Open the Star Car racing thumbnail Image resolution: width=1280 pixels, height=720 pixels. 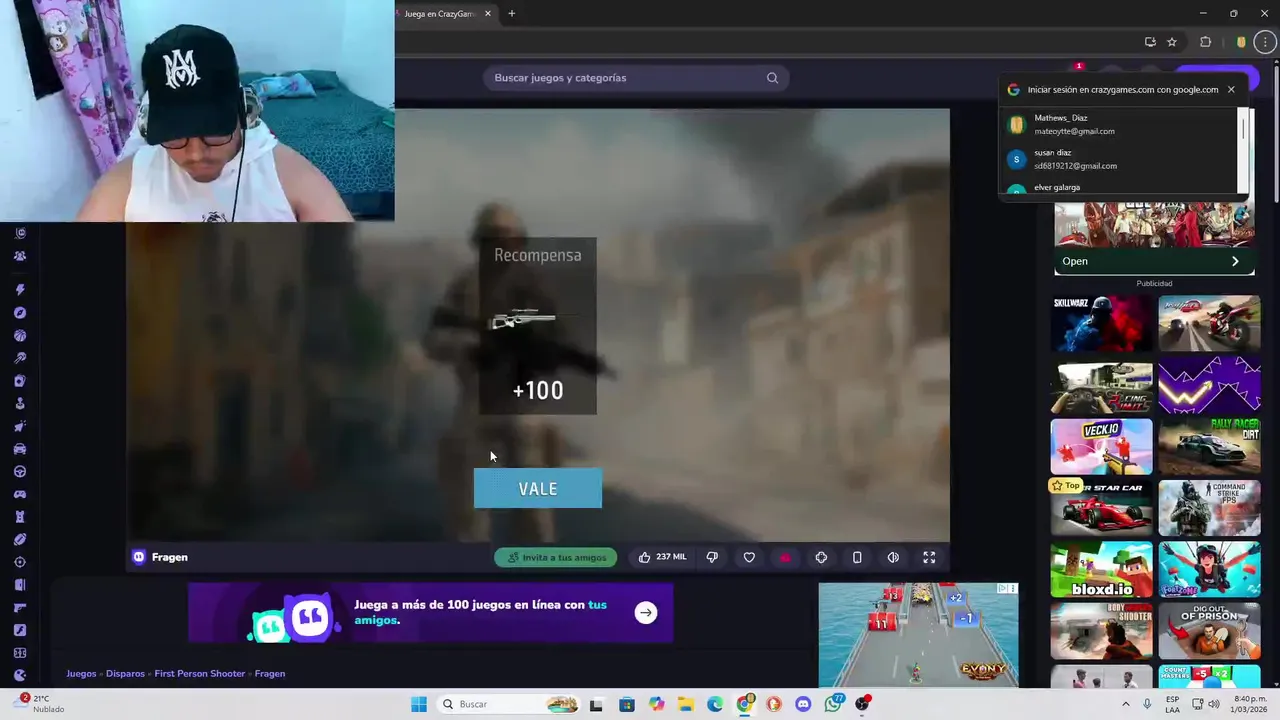1101,508
